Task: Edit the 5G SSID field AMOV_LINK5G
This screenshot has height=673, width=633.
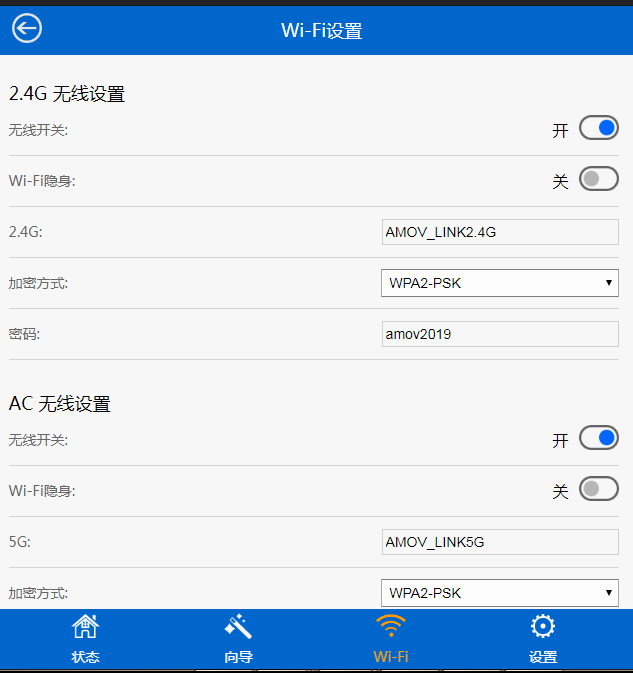Action: click(500, 542)
